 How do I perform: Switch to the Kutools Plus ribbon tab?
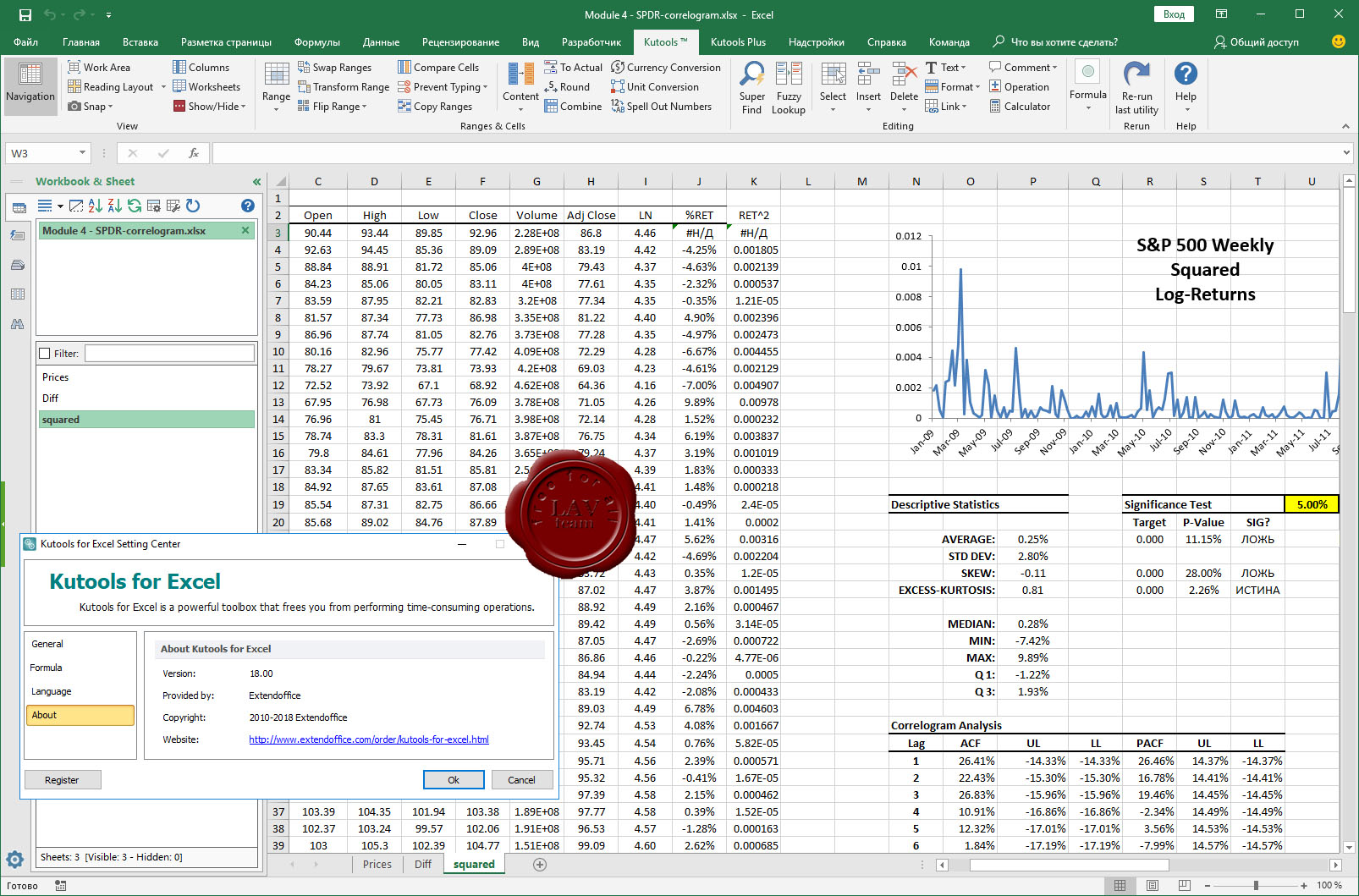[x=738, y=42]
